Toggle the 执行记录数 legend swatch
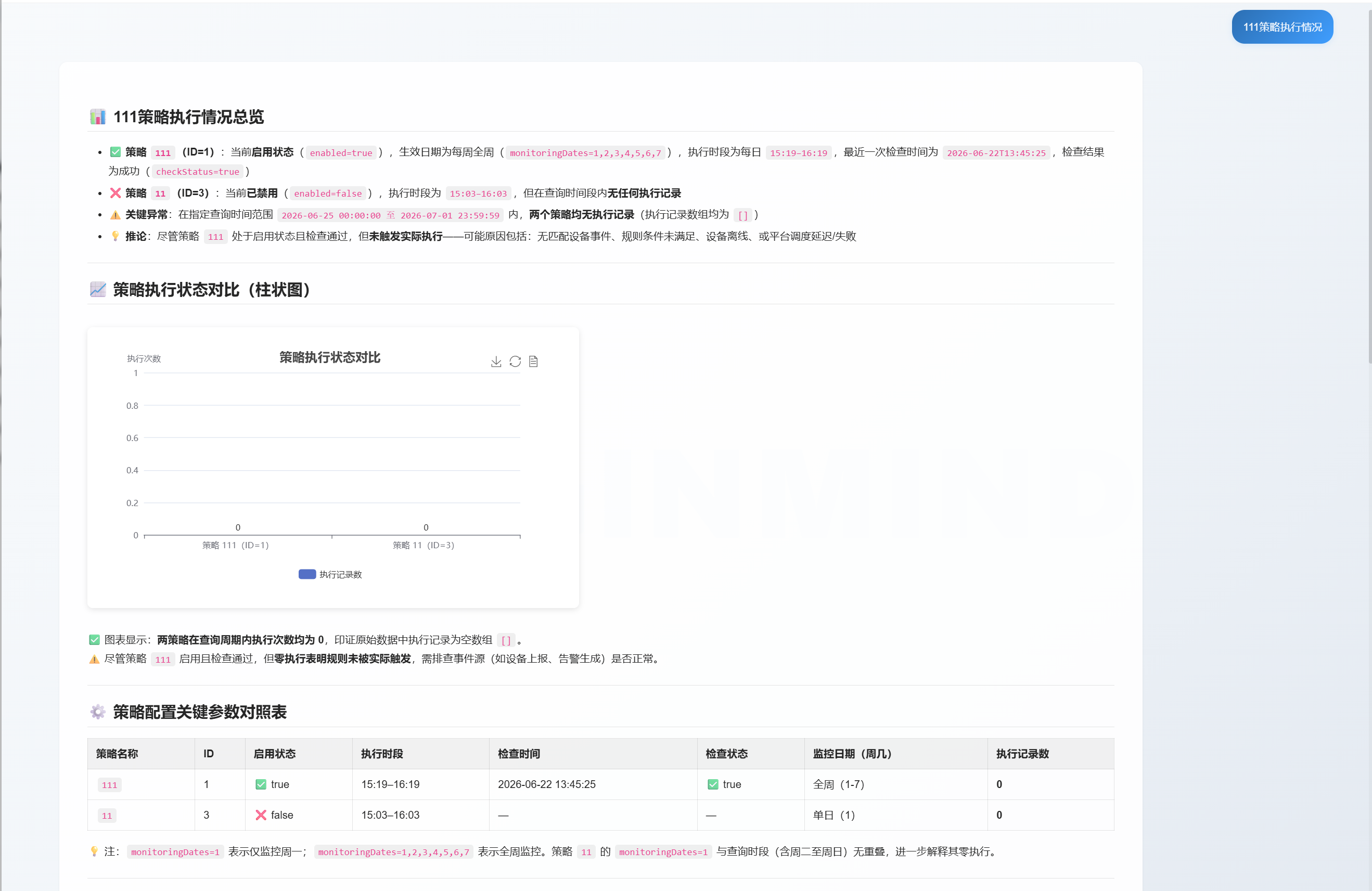 [307, 574]
